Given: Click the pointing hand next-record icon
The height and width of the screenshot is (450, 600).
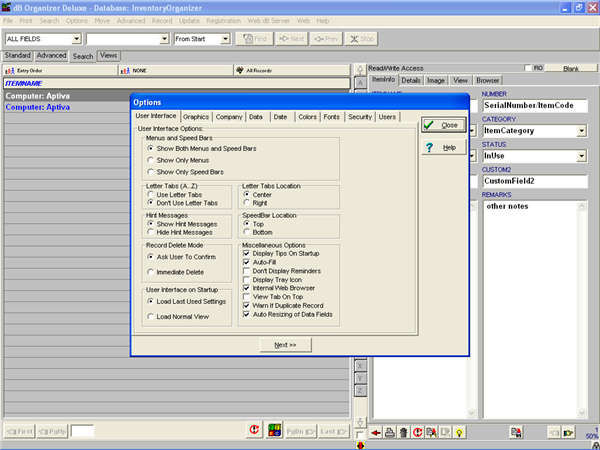Looking at the screenshot, I should (568, 433).
